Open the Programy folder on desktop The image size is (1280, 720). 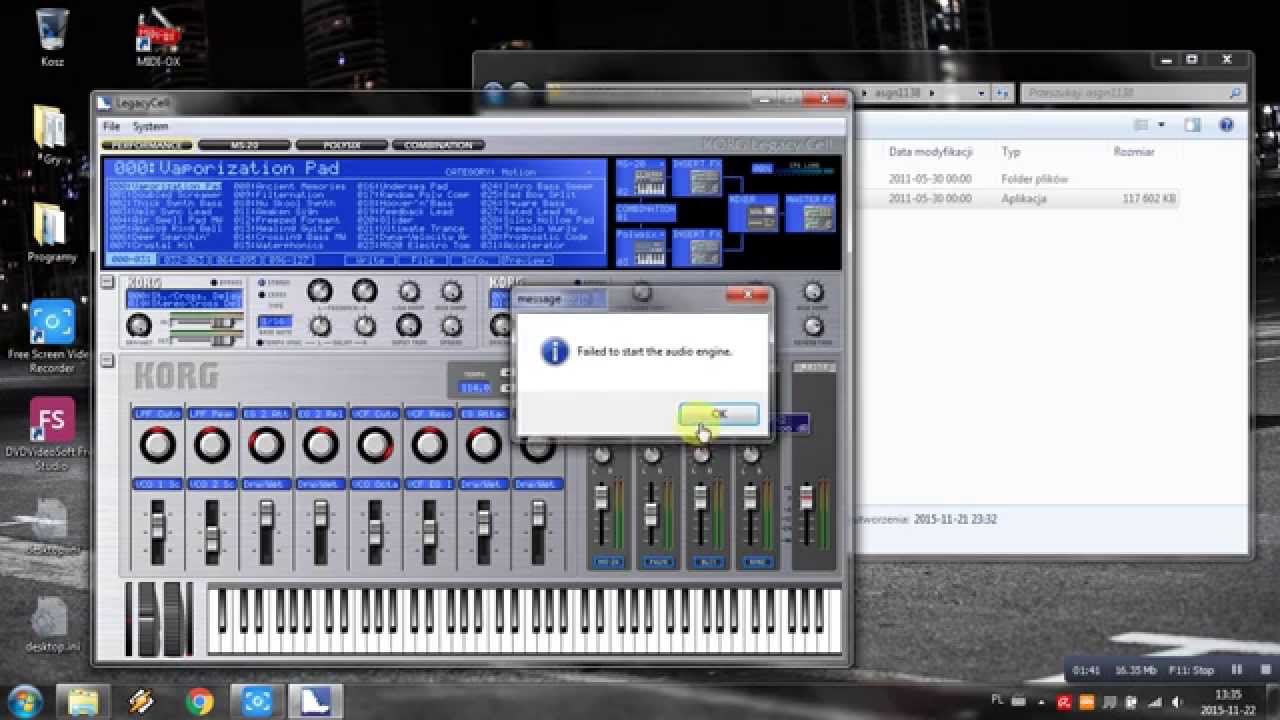(52, 232)
